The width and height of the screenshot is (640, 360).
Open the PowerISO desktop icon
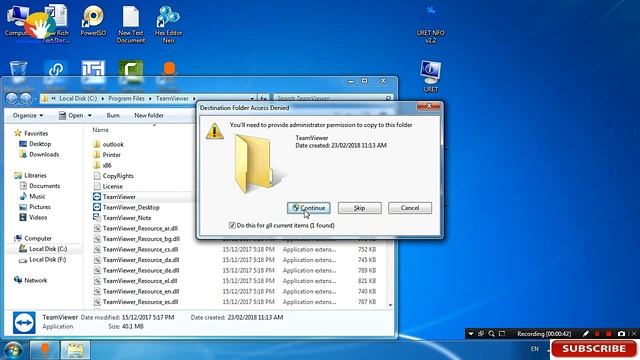[93, 21]
